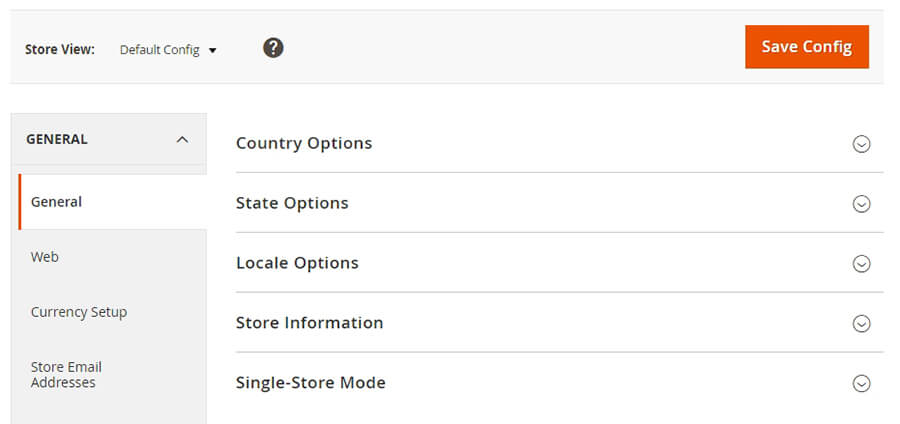
Task: Expand the State Options section title
Action: [x=292, y=203]
